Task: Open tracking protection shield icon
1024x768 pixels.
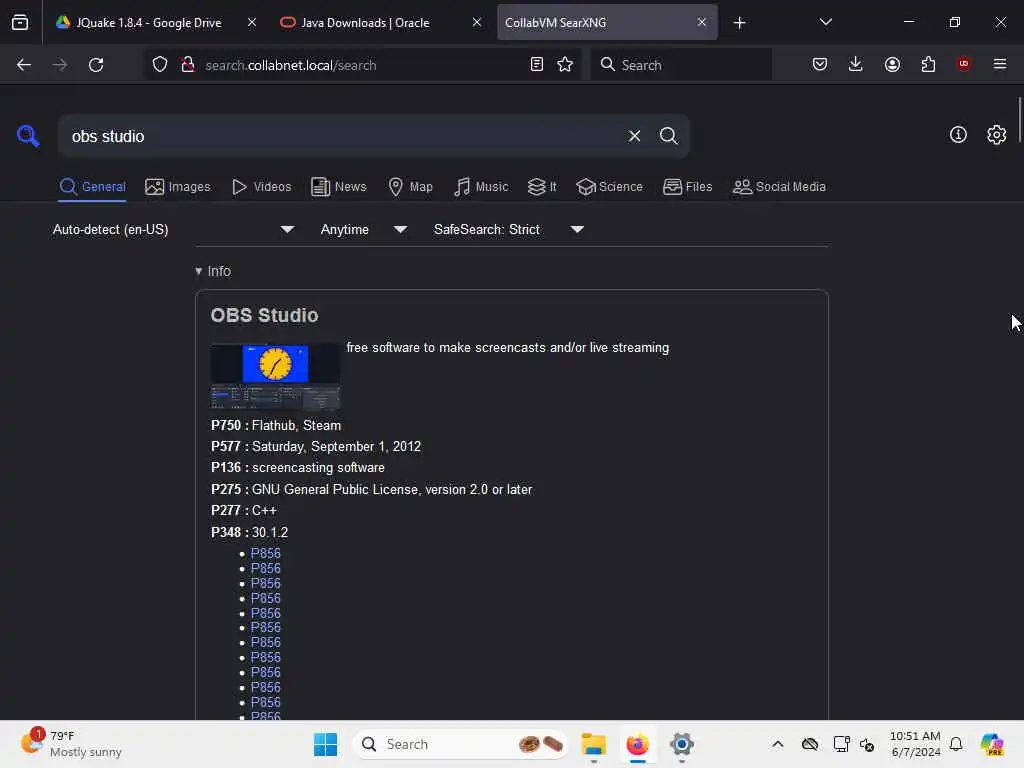Action: [x=160, y=65]
